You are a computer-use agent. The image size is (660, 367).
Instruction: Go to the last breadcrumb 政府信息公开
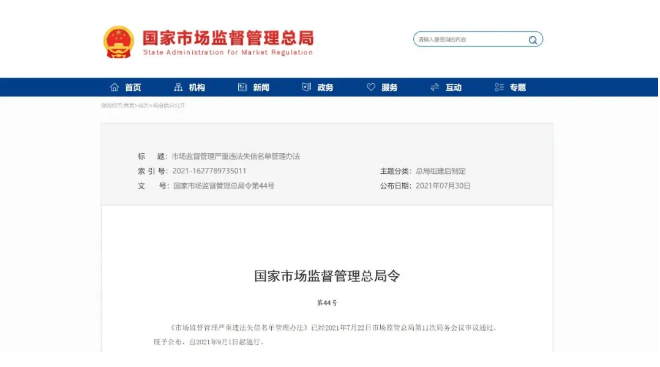pos(169,106)
